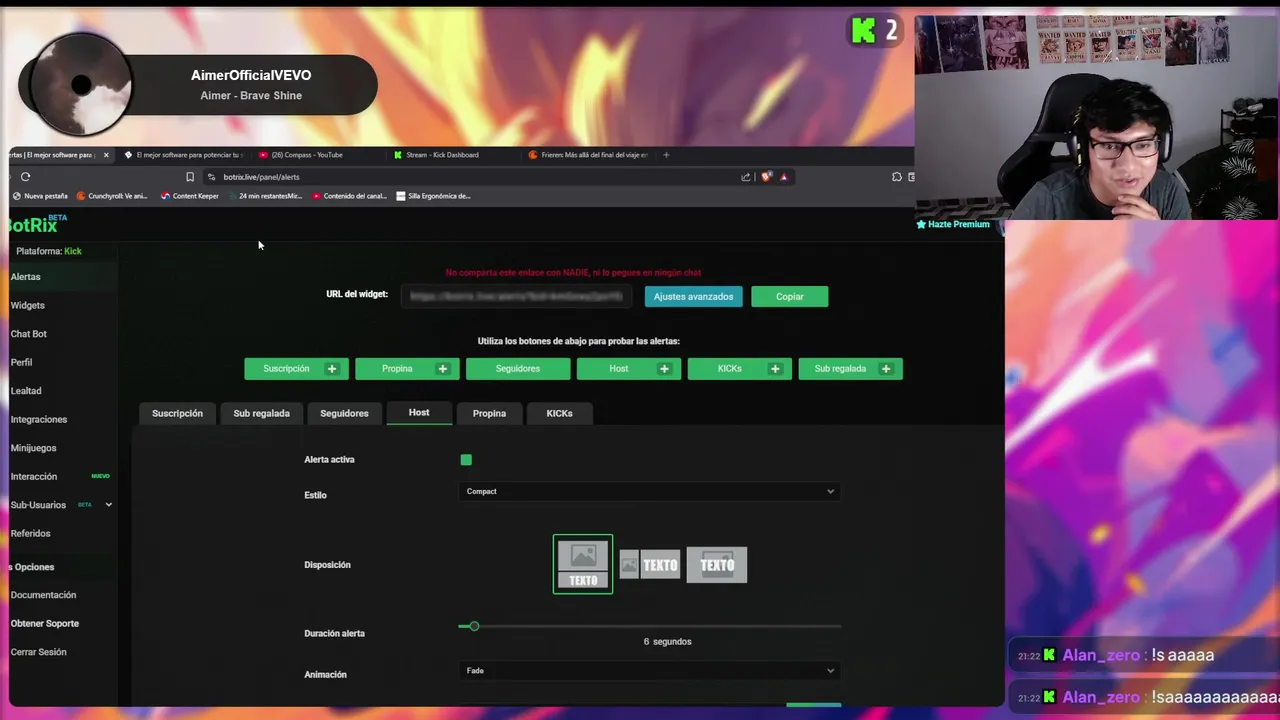This screenshot has width=1280, height=720.
Task: Open Minijuegos in the sidebar
Action: [x=34, y=448]
